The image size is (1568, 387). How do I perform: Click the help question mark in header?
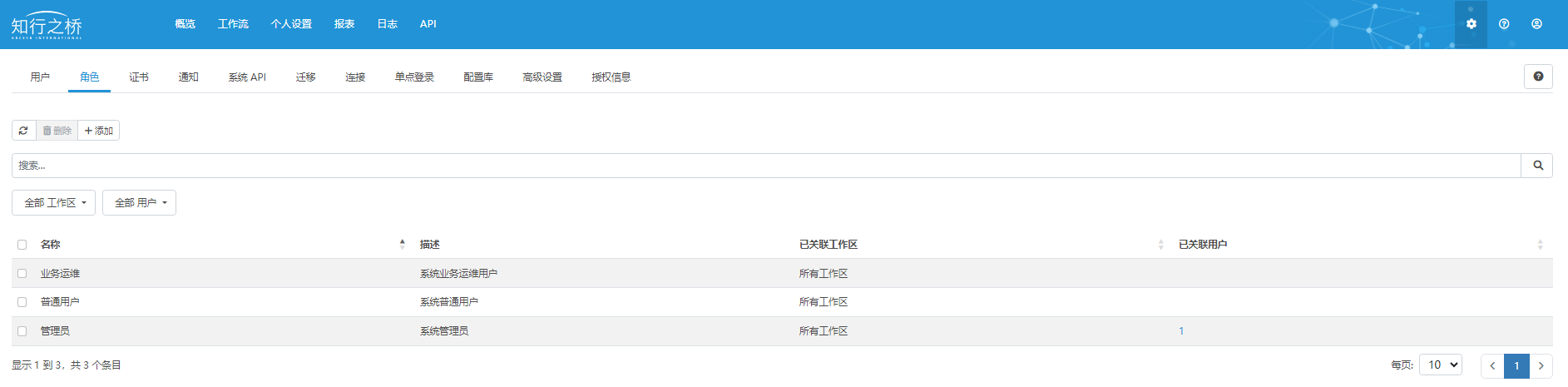pyautogui.click(x=1504, y=24)
